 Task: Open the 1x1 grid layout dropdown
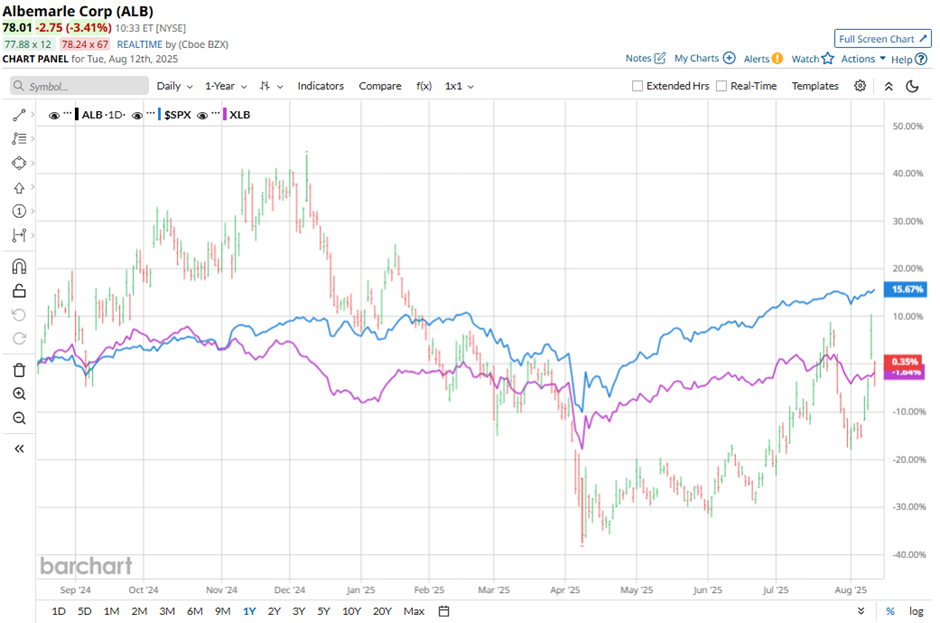(459, 86)
